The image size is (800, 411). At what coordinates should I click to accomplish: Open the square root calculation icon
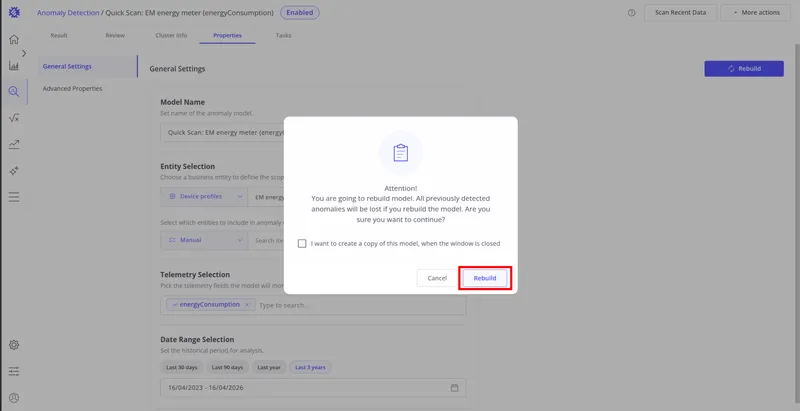click(14, 118)
